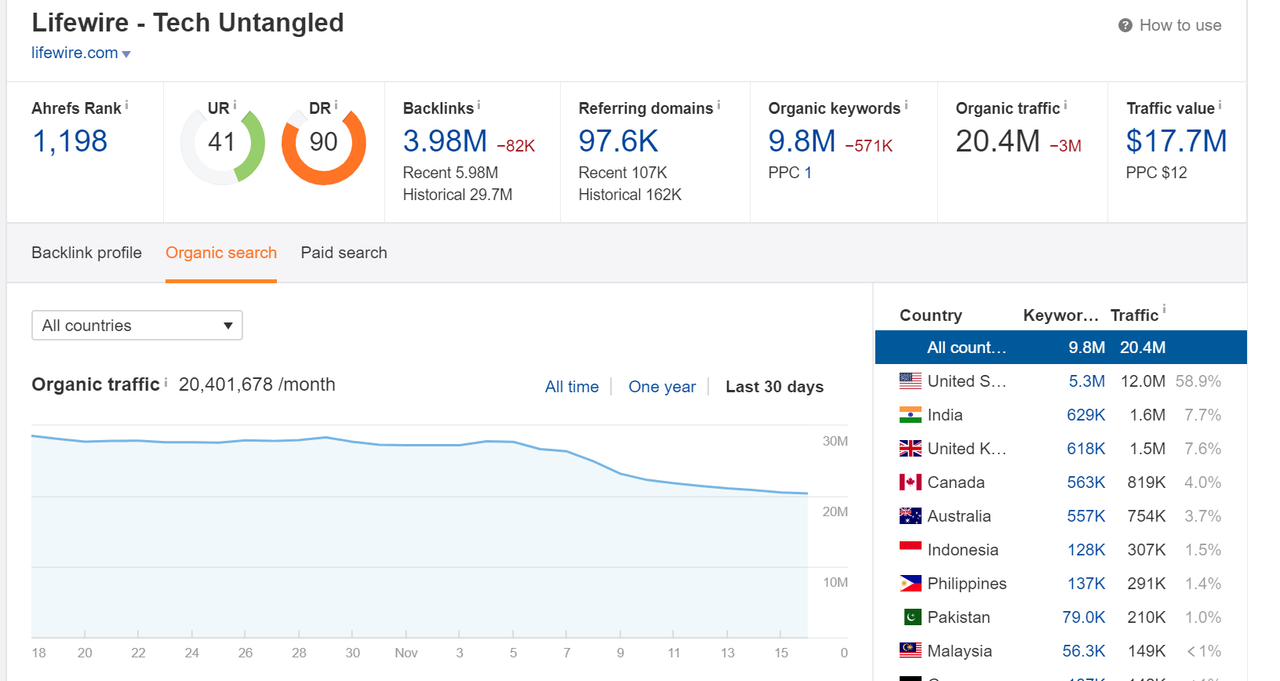Expand the lifewire.com domain dropdown arrow

[x=126, y=54]
